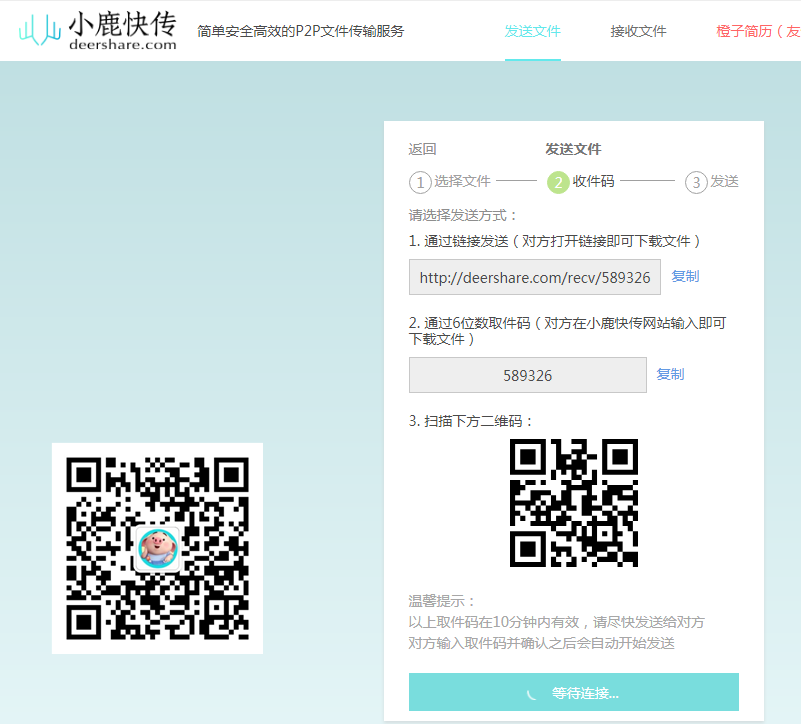Copy the 6-digit pickup code with 复制

click(x=670, y=375)
